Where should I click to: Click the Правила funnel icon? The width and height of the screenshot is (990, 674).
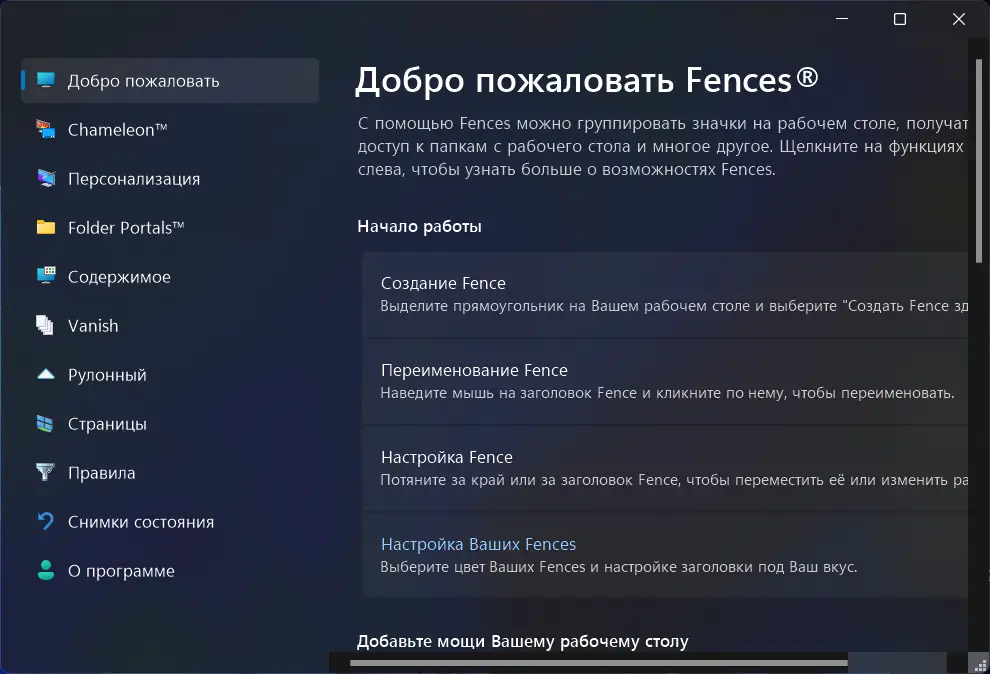[45, 472]
